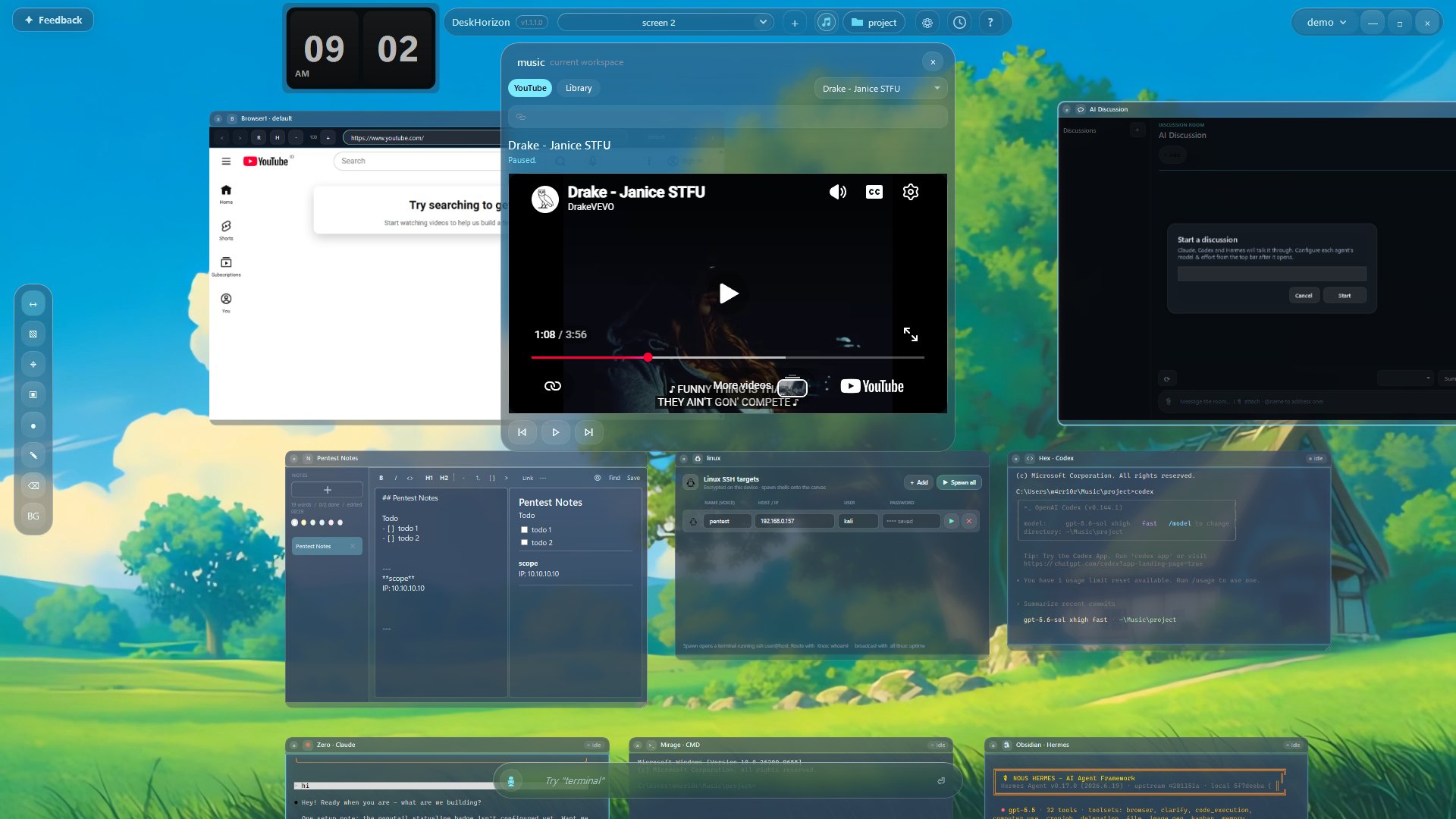Mute the Drake video with speaker icon
This screenshot has height=819, width=1456.
click(x=837, y=192)
